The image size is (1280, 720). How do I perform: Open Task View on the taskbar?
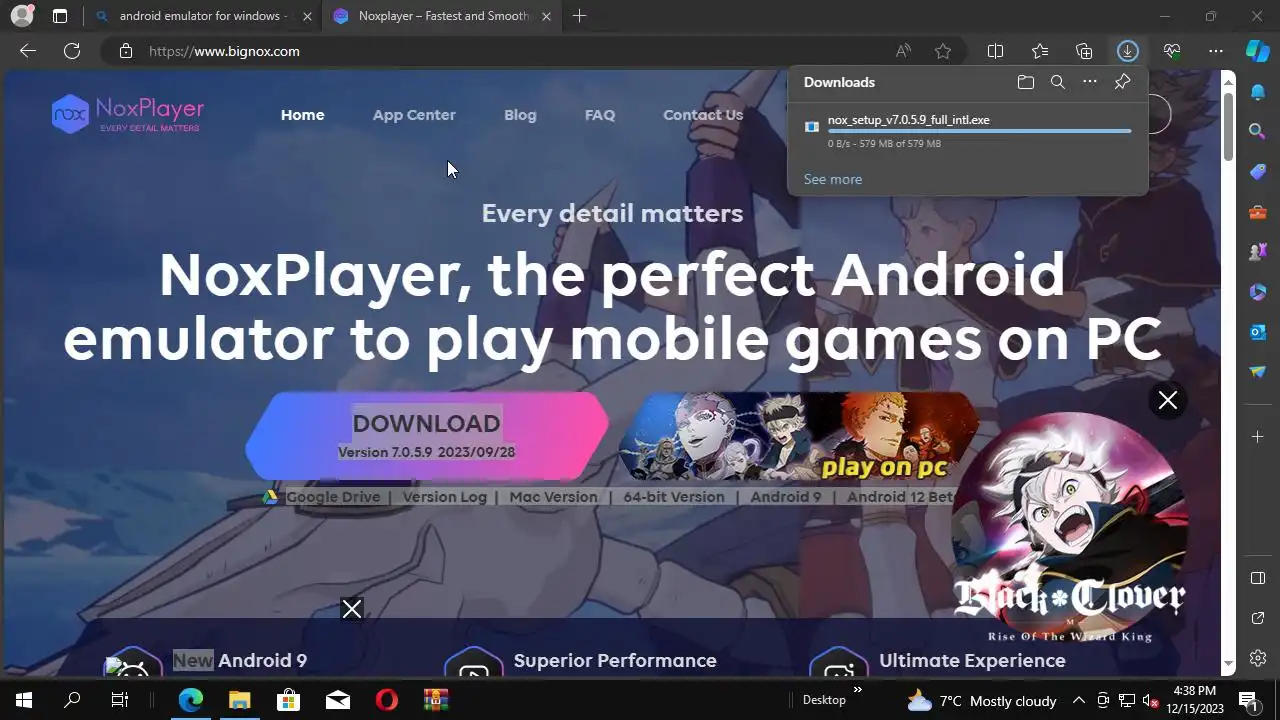tap(120, 700)
